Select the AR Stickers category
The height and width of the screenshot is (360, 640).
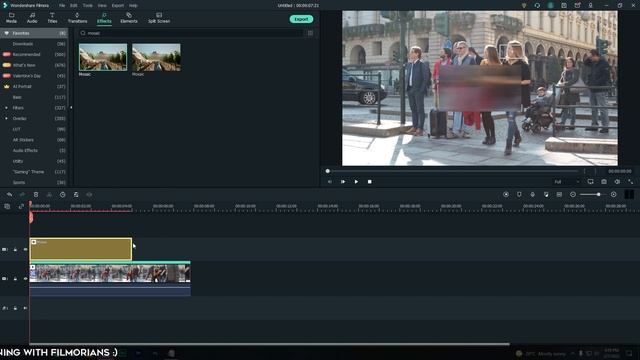pos(34,140)
